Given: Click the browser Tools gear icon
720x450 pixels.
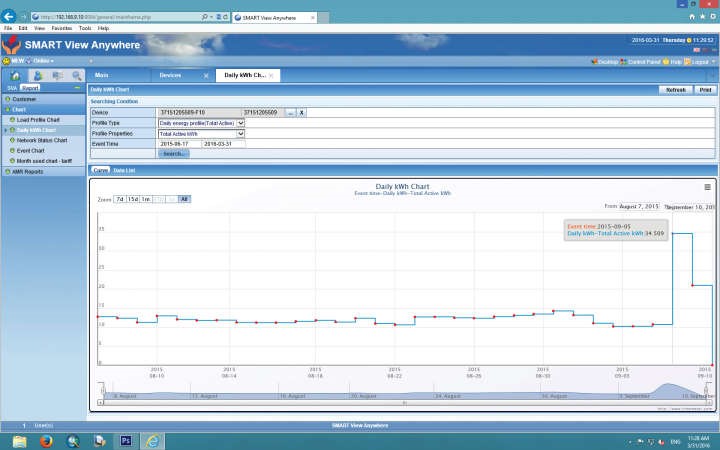Looking at the screenshot, I should pos(713,17).
